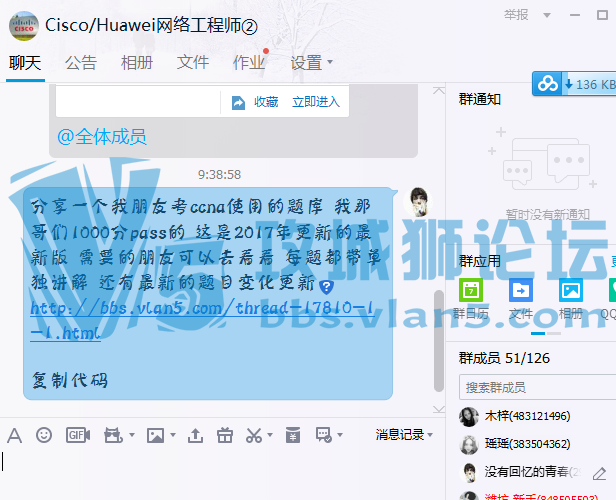Open the 群日历 calendar app icon
Viewport: 616px width, 500px height.
[x=471, y=290]
